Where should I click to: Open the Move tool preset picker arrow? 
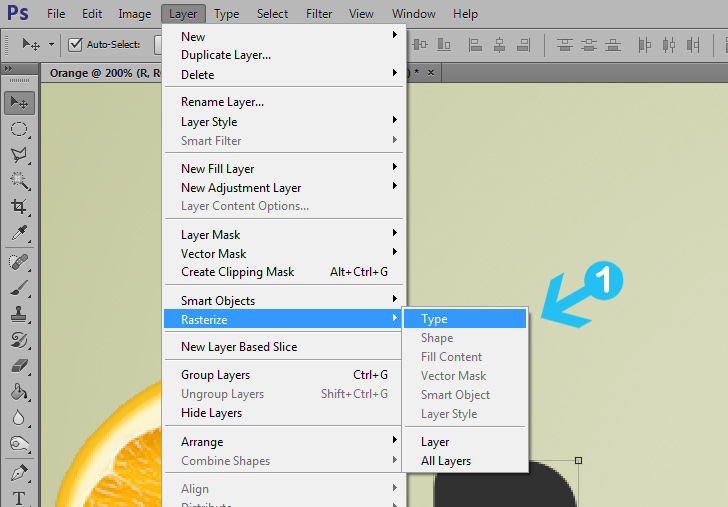[x=52, y=45]
